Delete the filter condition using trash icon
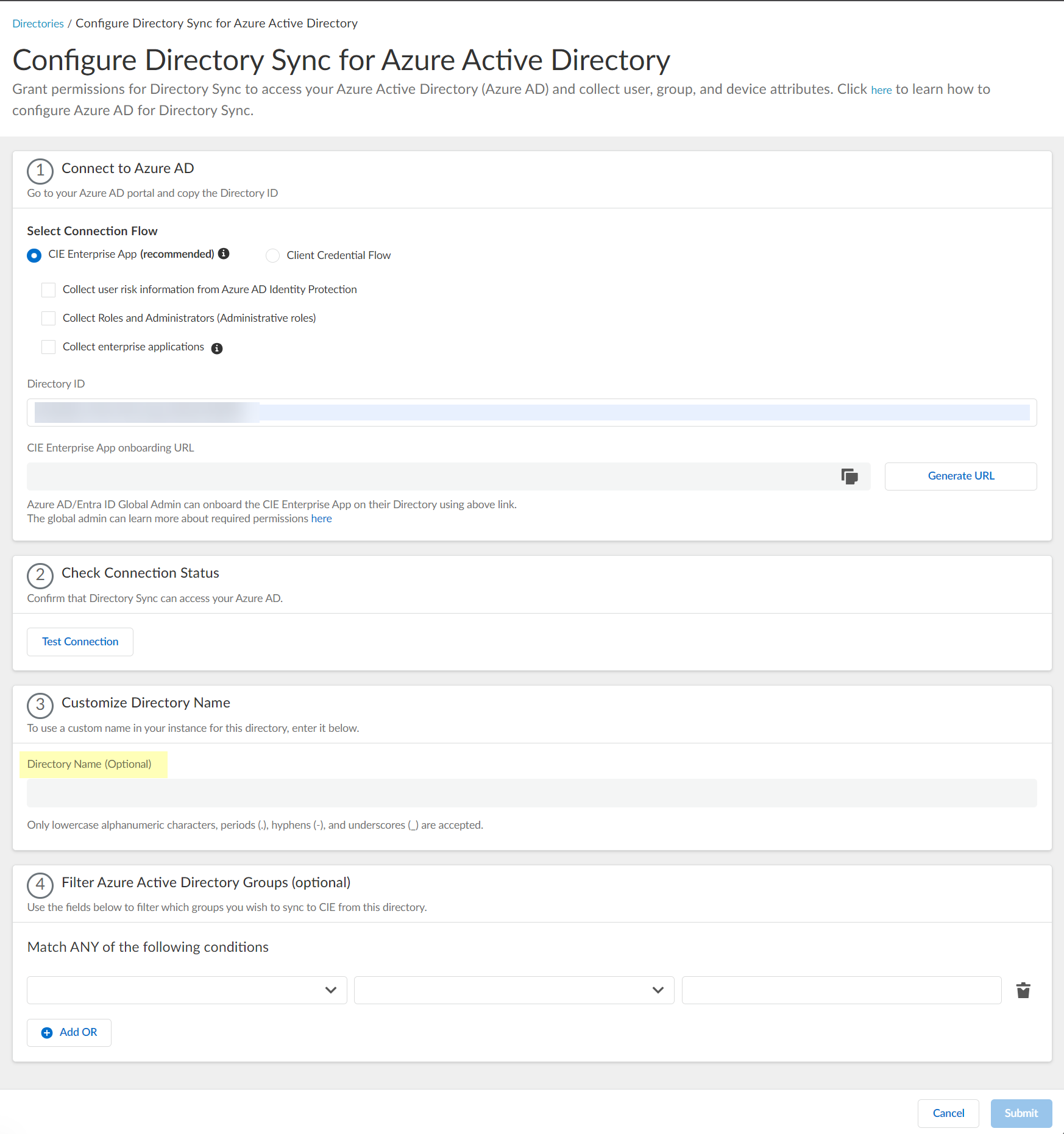The width and height of the screenshot is (1064, 1134). [x=1023, y=990]
